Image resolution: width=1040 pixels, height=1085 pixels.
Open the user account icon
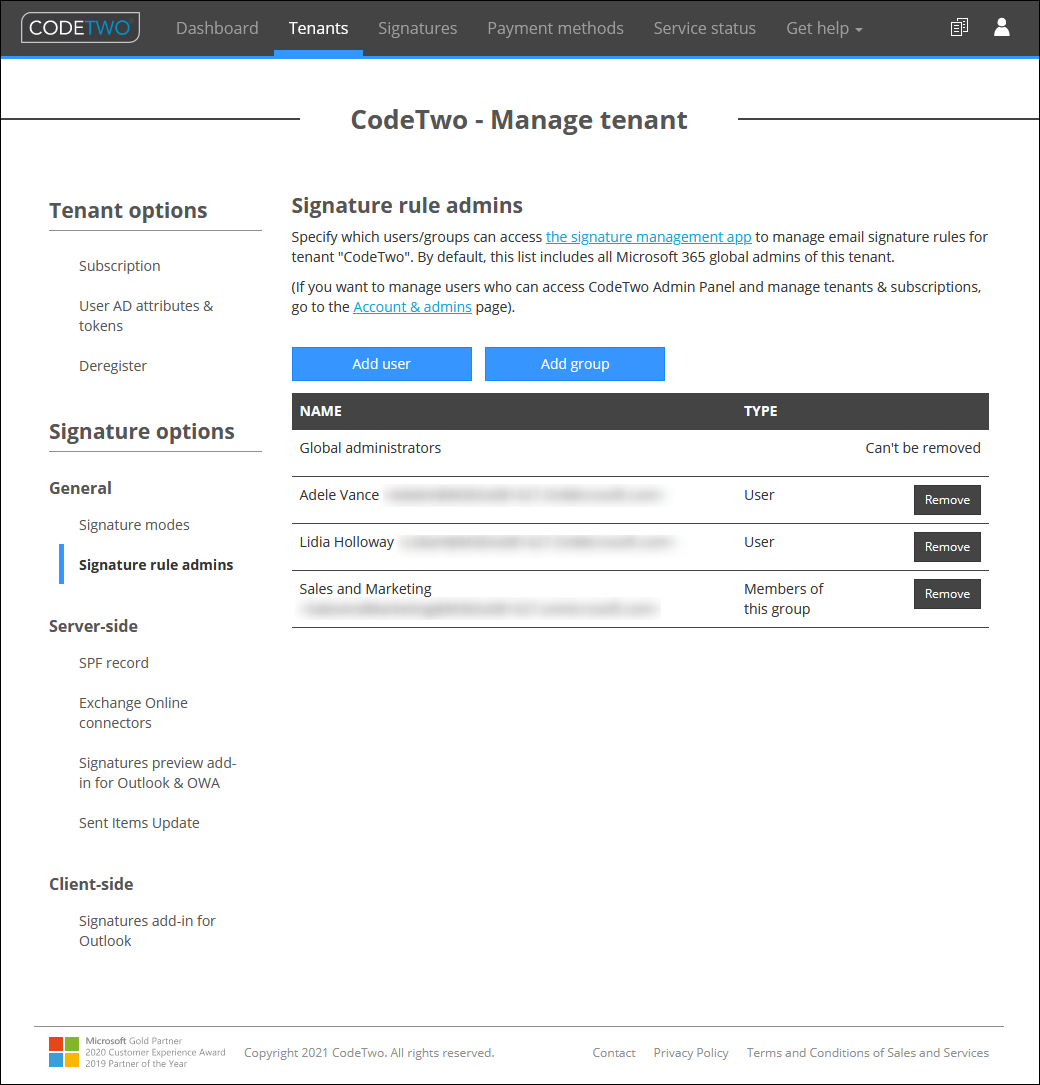1002,27
